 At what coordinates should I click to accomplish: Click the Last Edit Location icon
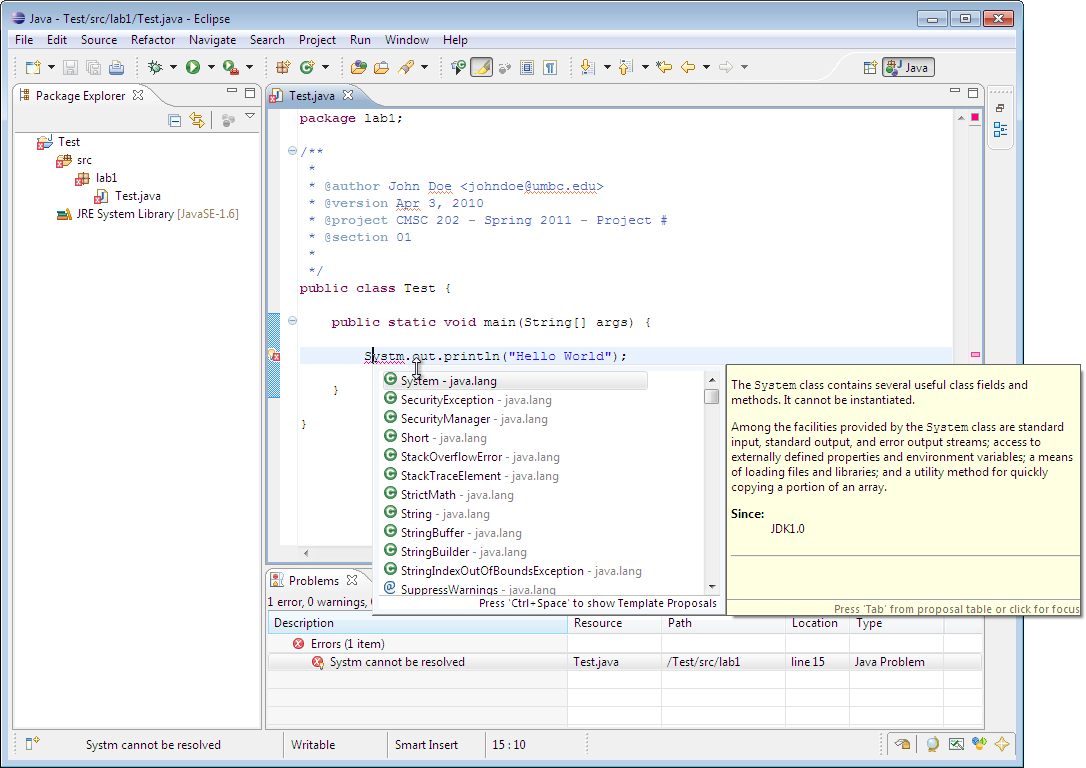664,67
